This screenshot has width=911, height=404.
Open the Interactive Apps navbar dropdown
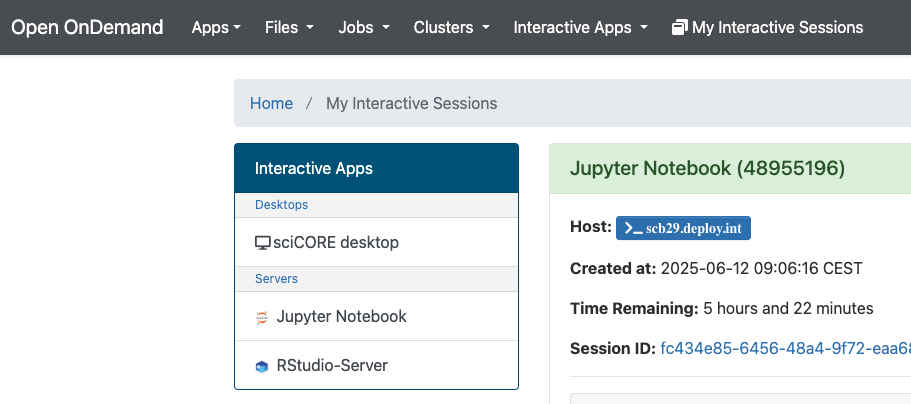(580, 27)
